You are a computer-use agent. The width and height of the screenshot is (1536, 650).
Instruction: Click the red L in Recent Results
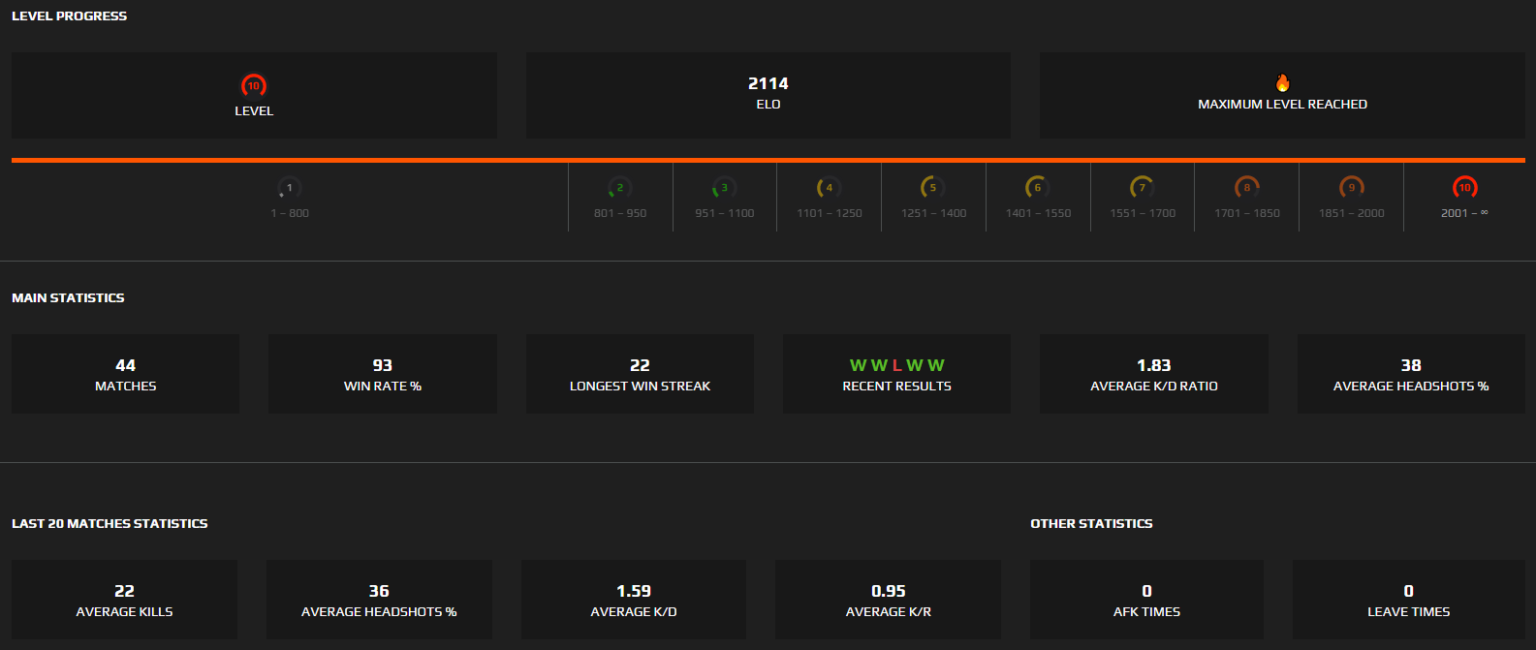[x=897, y=364]
